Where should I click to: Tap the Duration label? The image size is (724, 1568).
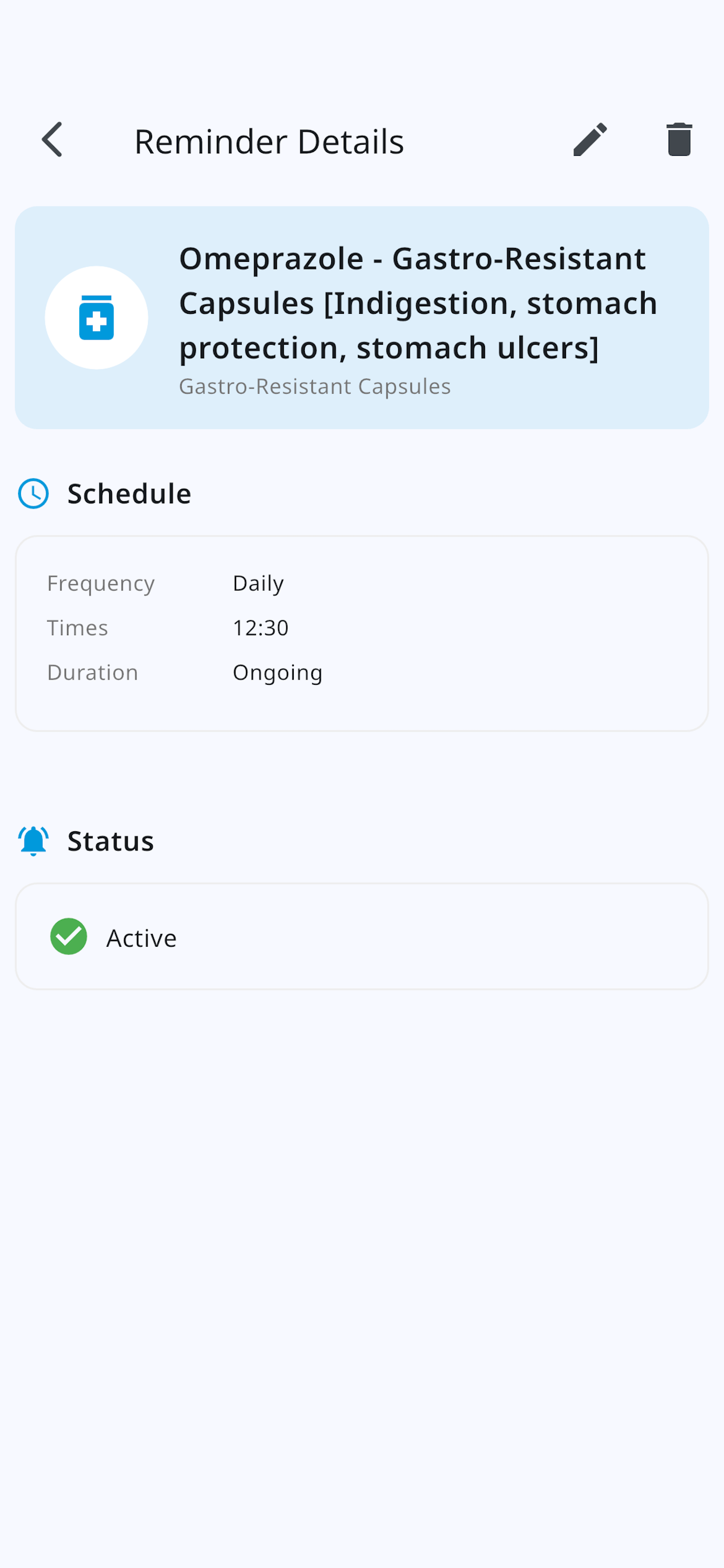[x=93, y=673]
